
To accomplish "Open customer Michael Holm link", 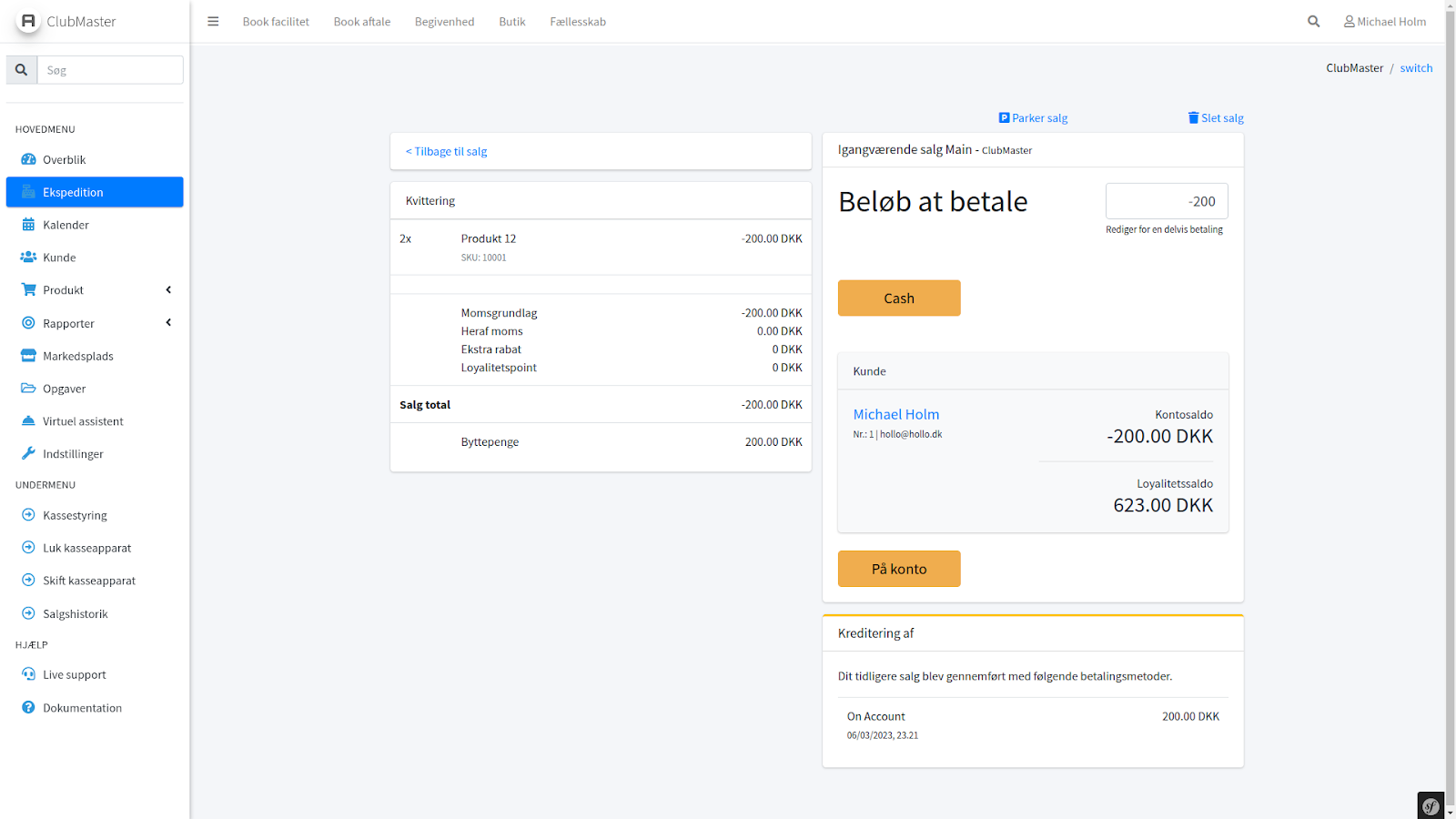I will [x=895, y=414].
